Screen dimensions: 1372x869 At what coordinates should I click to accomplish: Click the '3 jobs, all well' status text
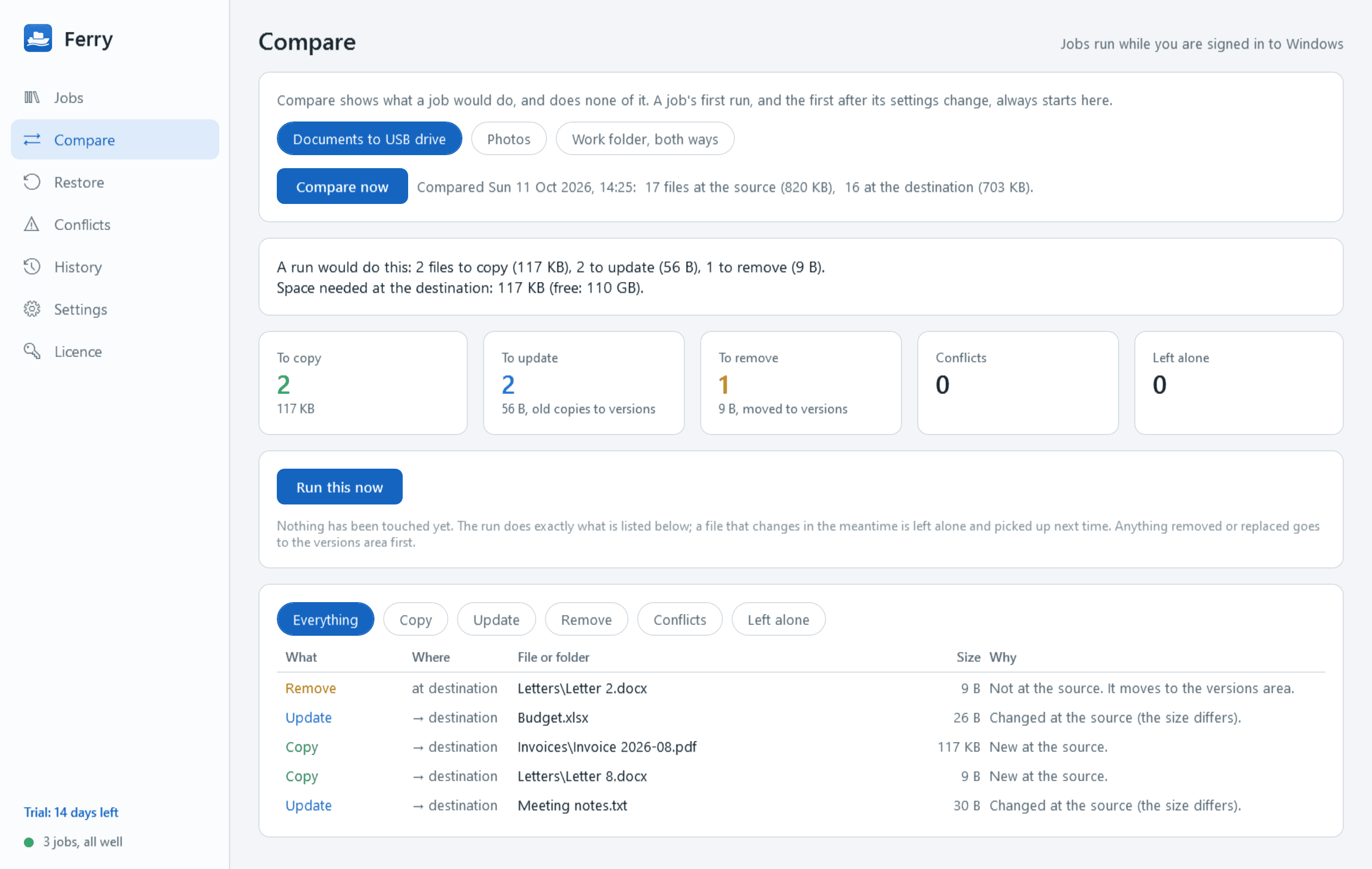82,842
